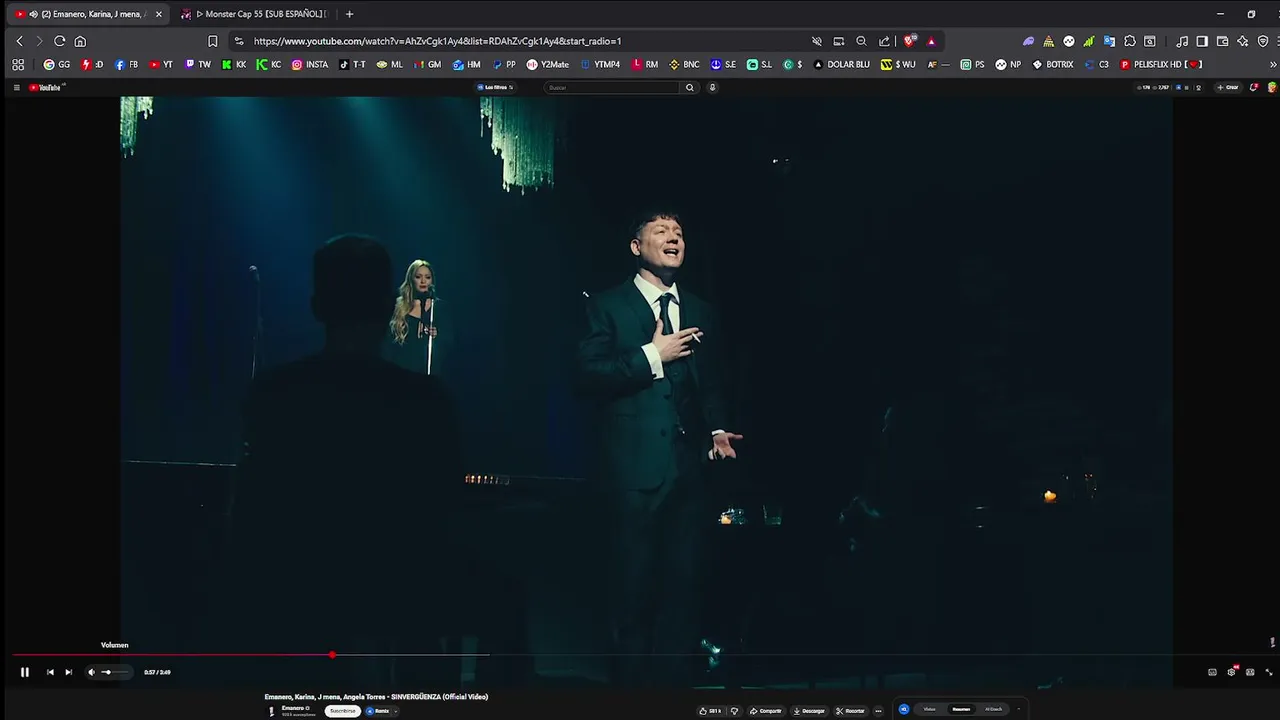Open TW Twitch bookmark
The height and width of the screenshot is (720, 1280).
coord(198,65)
